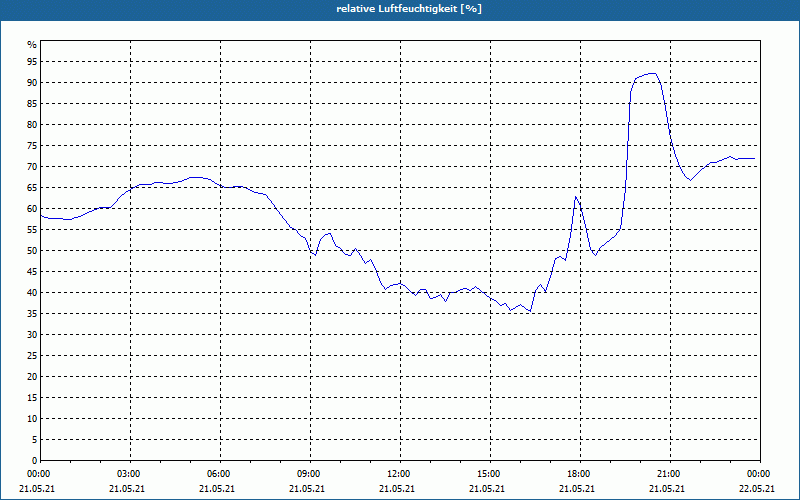The width and height of the screenshot is (800, 500).
Task: Click the 15:00 time axis label
Action: pyautogui.click(x=490, y=474)
